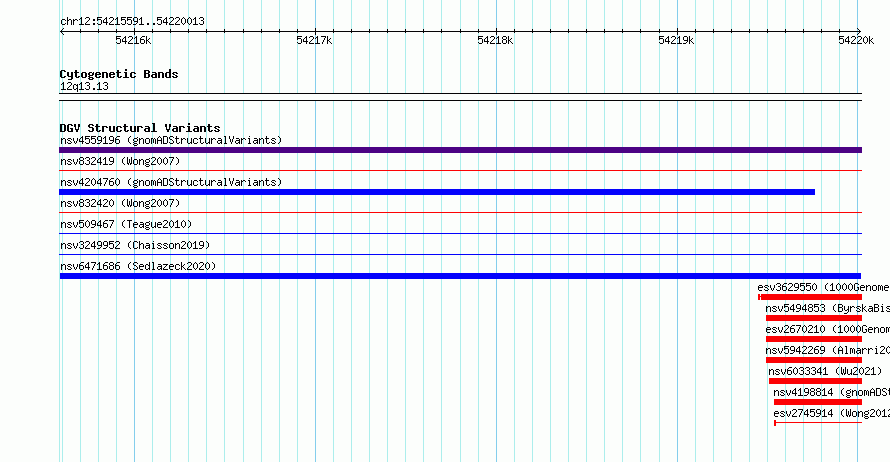Screen dimensions: 890x462
Task: Open the nsv5942269 Almarri label
Action: click(828, 350)
